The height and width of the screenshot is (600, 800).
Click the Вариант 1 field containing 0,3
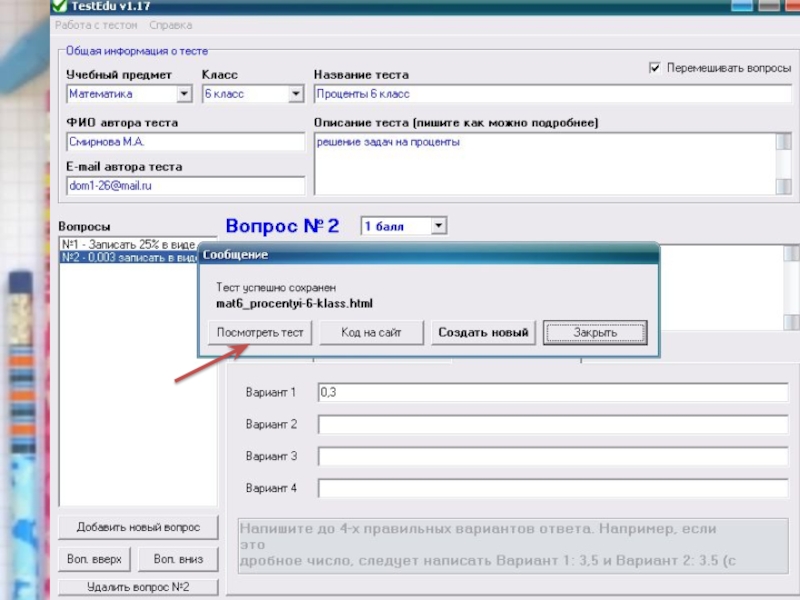553,392
